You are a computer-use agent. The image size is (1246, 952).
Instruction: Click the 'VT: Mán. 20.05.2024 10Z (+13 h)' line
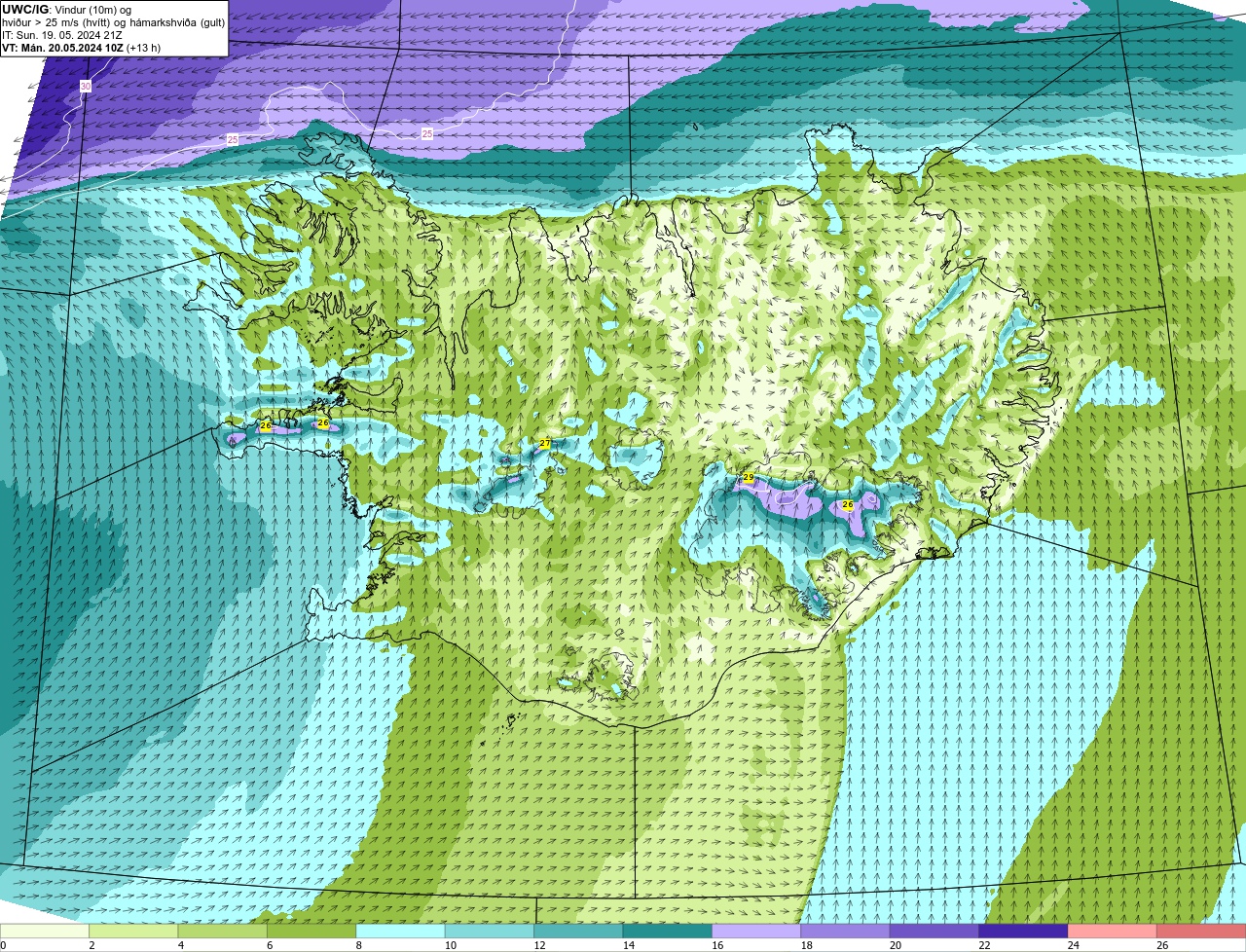point(82,48)
